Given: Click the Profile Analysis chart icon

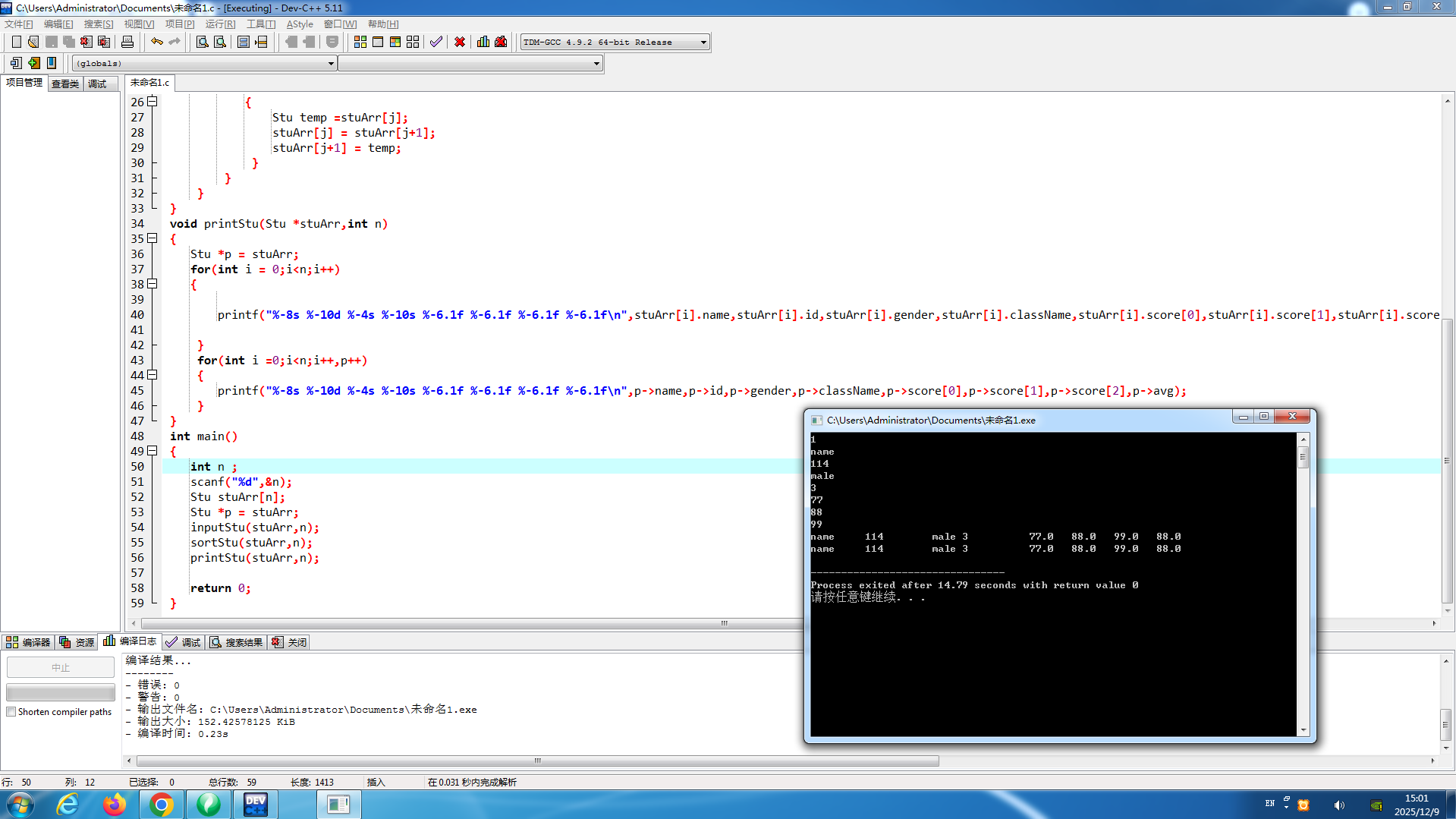Looking at the screenshot, I should point(483,42).
